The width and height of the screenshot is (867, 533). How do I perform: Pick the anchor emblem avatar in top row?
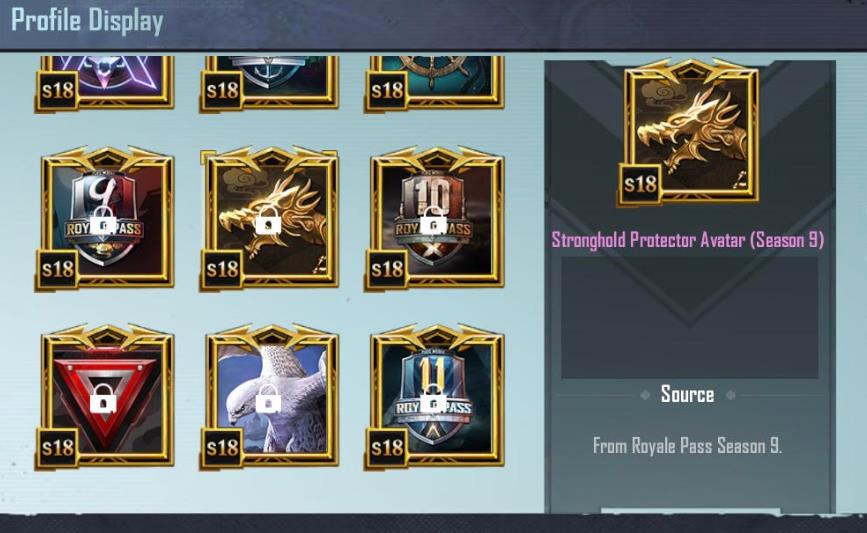click(x=270, y=83)
